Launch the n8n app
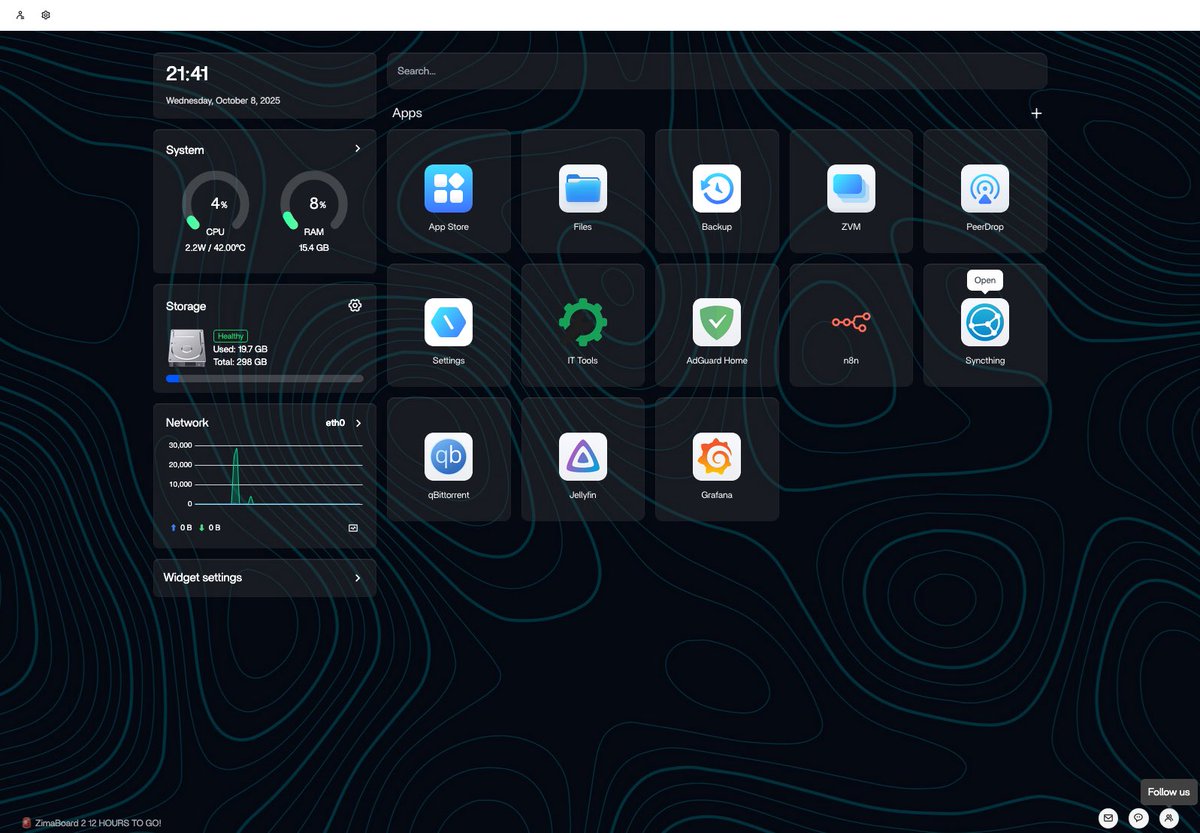The width and height of the screenshot is (1200, 833). tap(851, 323)
